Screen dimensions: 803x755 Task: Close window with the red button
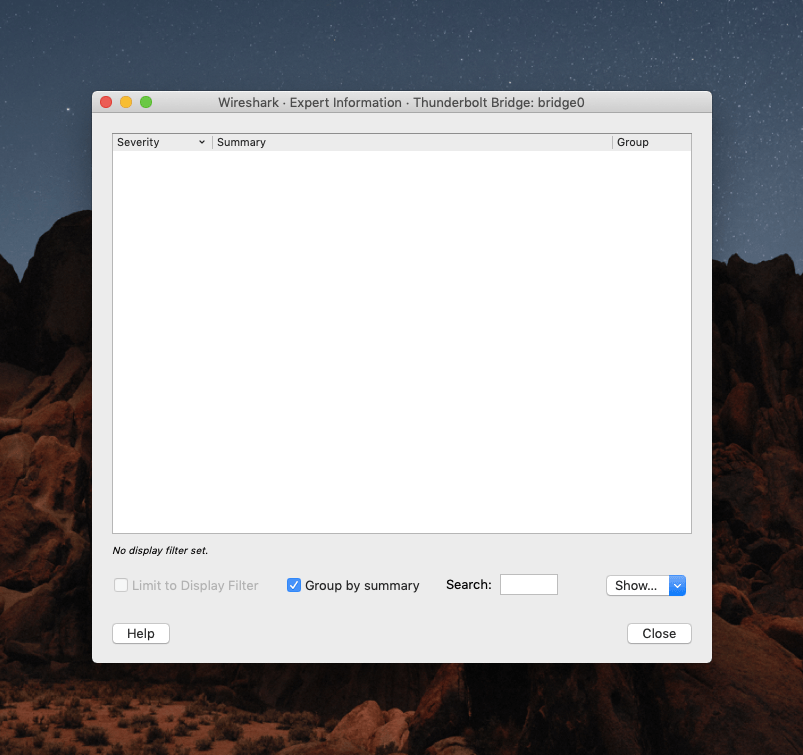click(106, 102)
